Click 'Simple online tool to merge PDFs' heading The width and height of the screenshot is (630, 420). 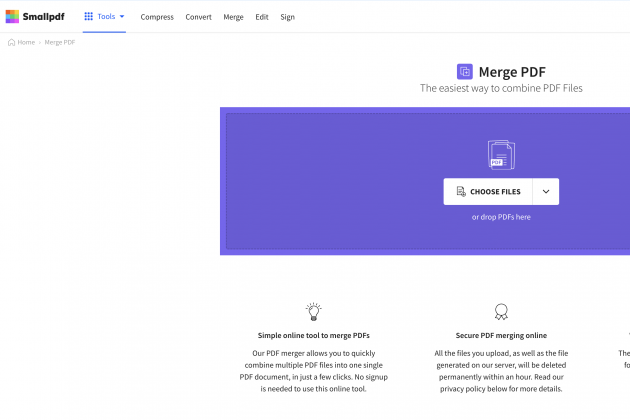pos(313,335)
